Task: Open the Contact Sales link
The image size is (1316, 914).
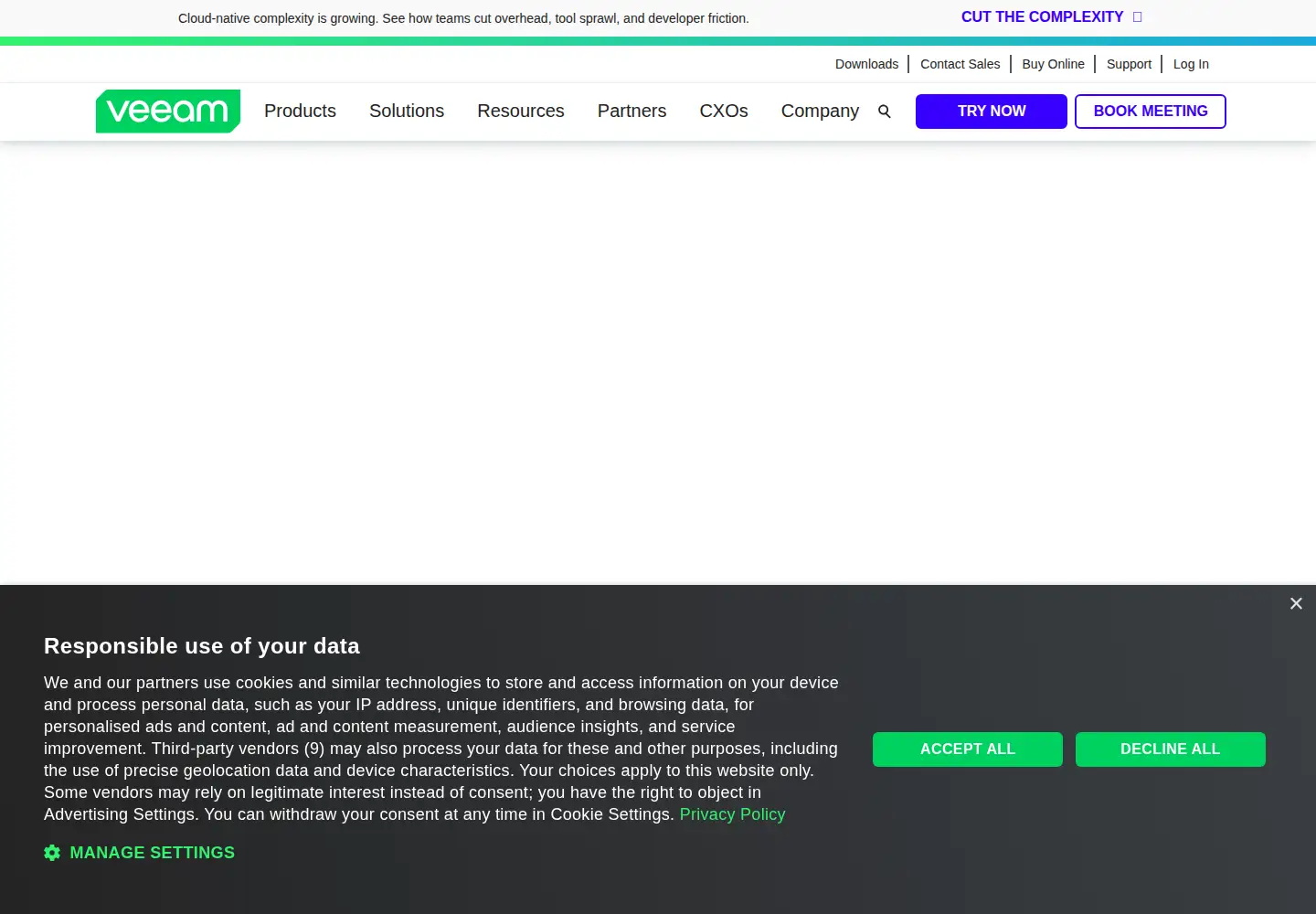Action: [x=960, y=64]
